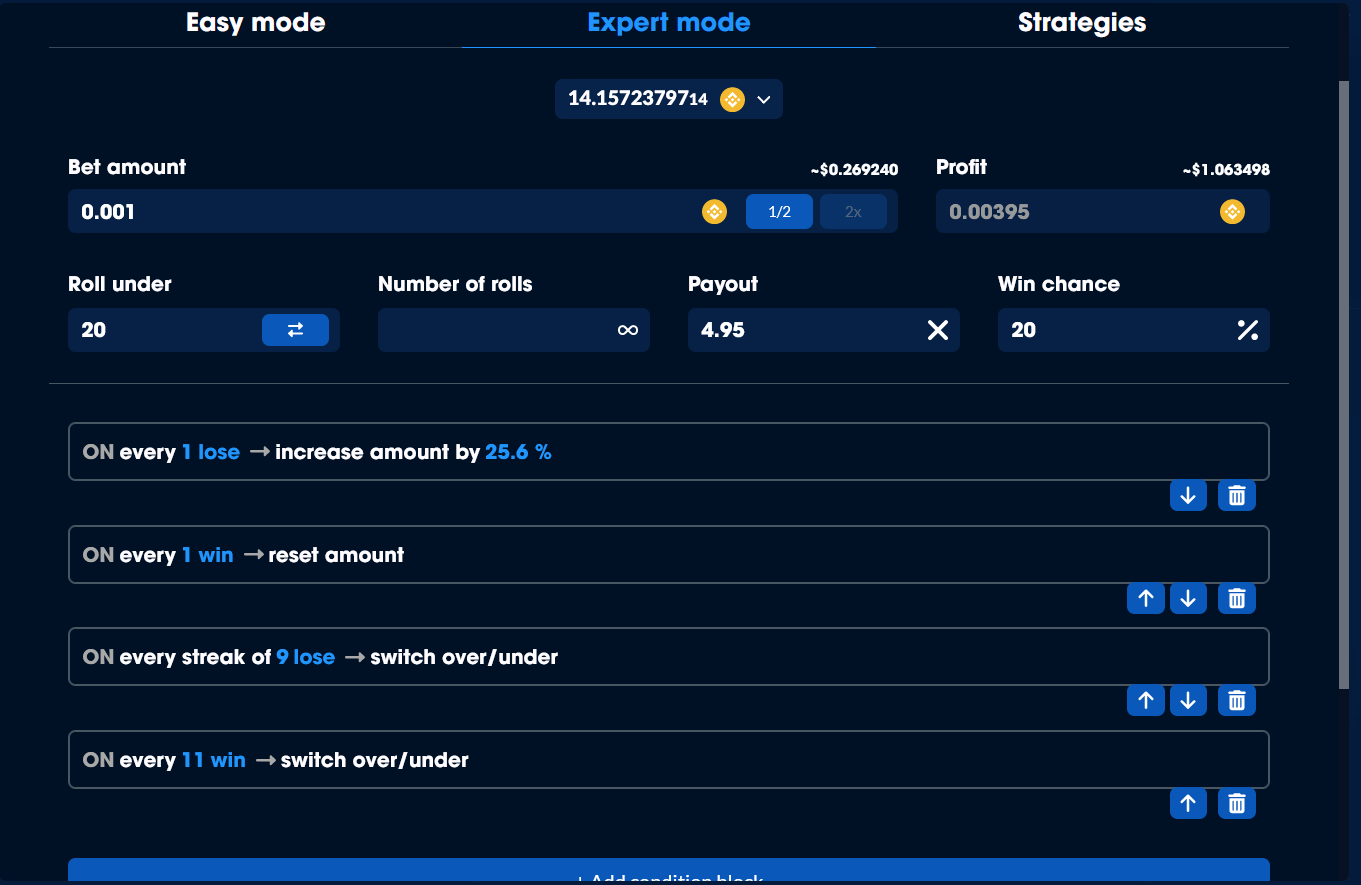Click the X multiplier icon in Payout
The image size is (1361, 885).
[x=937, y=330]
